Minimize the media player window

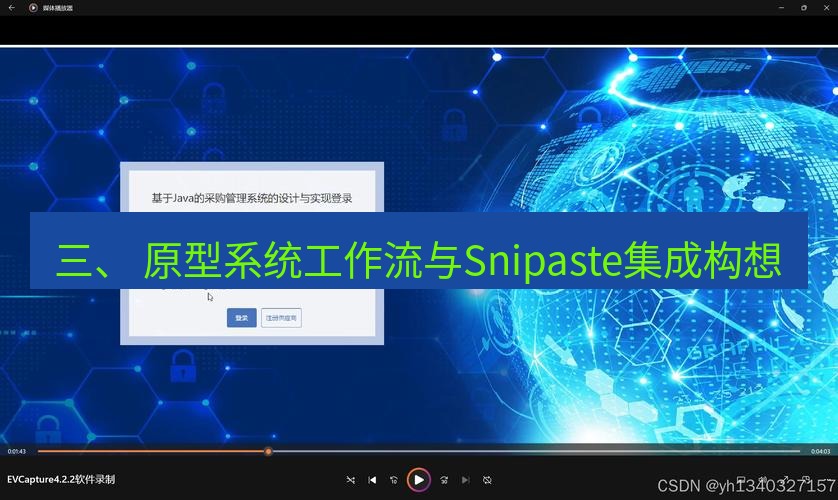(x=781, y=7)
